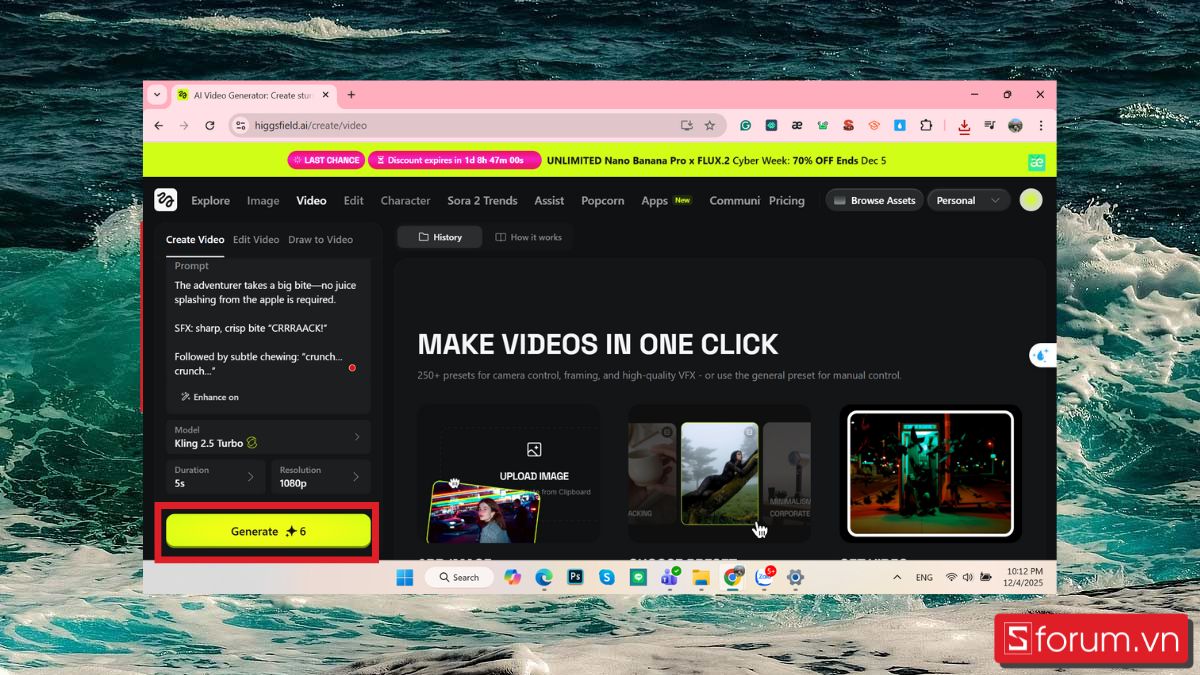Click the blue water drop extension icon
This screenshot has height=675, width=1200.
(899, 125)
